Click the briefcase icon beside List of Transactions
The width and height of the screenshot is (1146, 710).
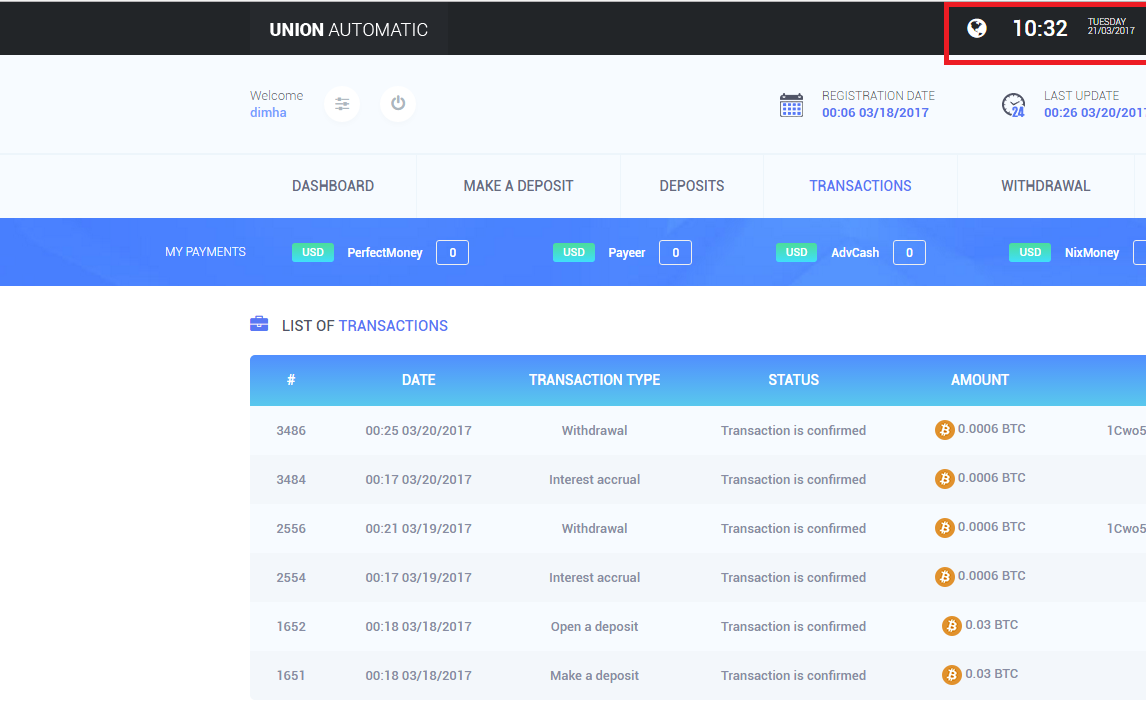[259, 324]
